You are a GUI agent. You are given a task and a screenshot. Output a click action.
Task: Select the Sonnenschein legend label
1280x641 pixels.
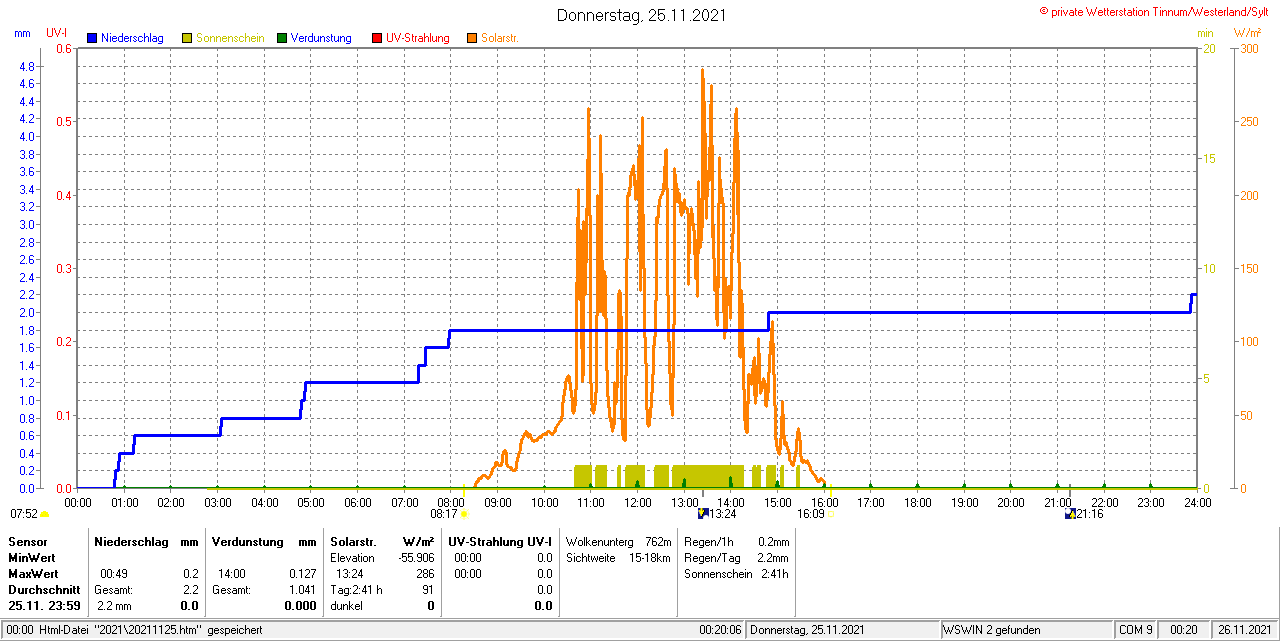(230, 38)
